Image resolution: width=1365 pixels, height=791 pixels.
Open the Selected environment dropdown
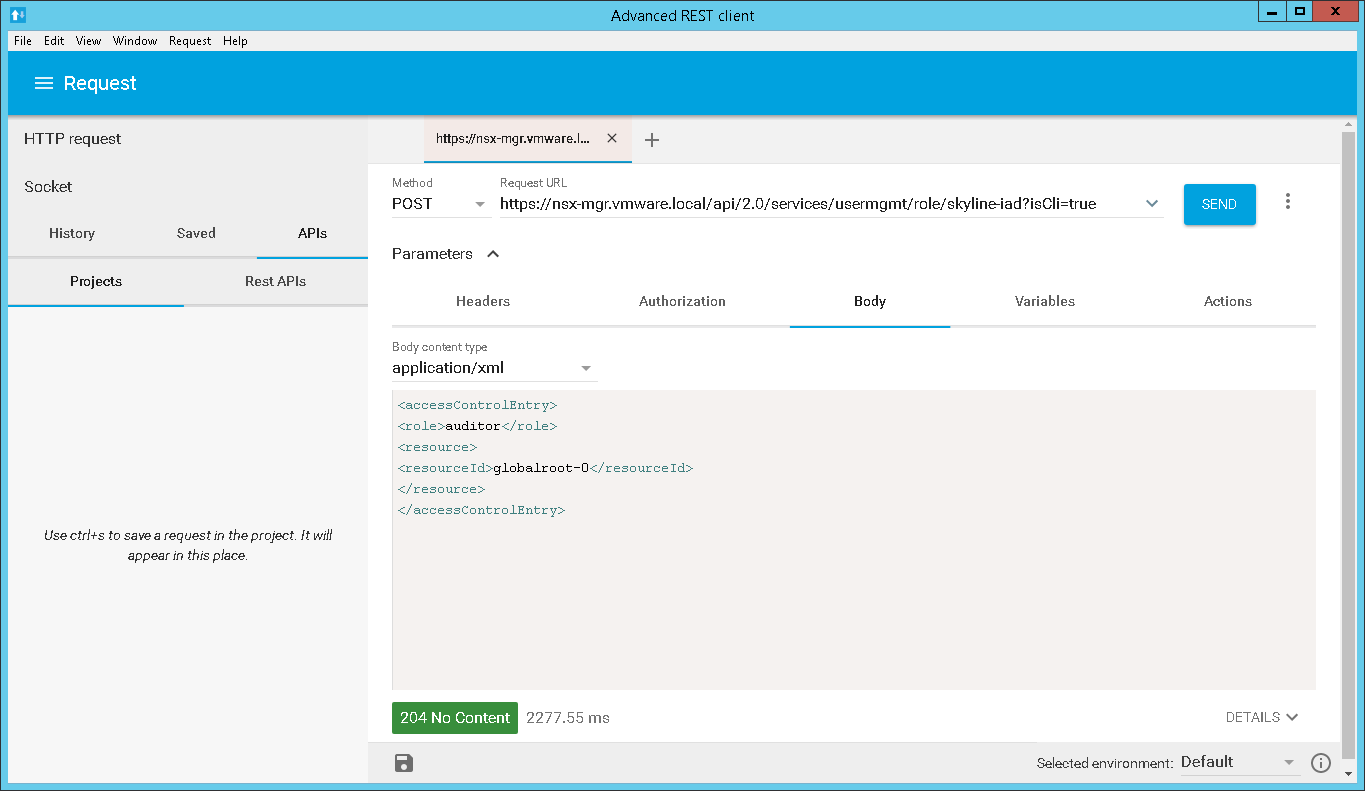pyautogui.click(x=1240, y=762)
